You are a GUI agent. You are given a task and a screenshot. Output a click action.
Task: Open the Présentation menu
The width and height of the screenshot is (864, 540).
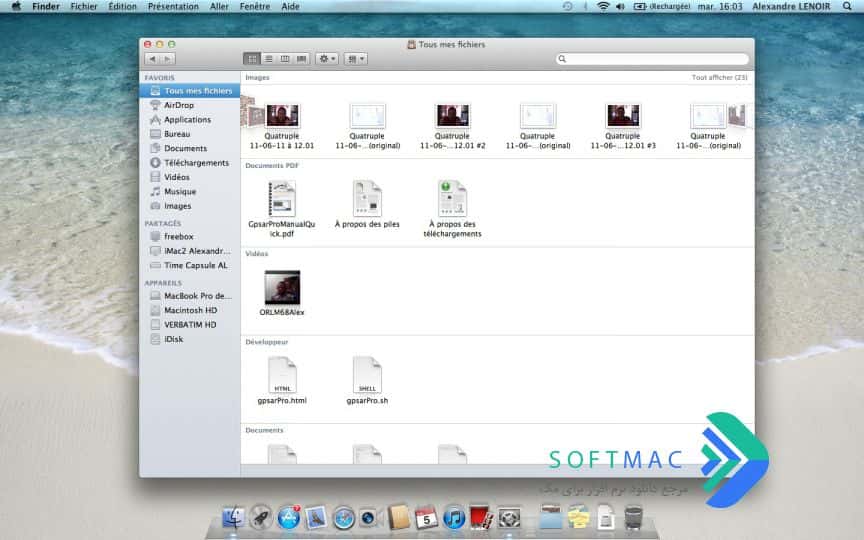tap(173, 7)
